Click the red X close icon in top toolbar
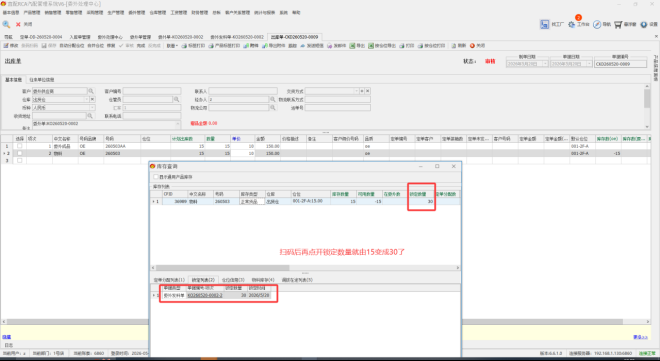The image size is (660, 361). [18, 24]
